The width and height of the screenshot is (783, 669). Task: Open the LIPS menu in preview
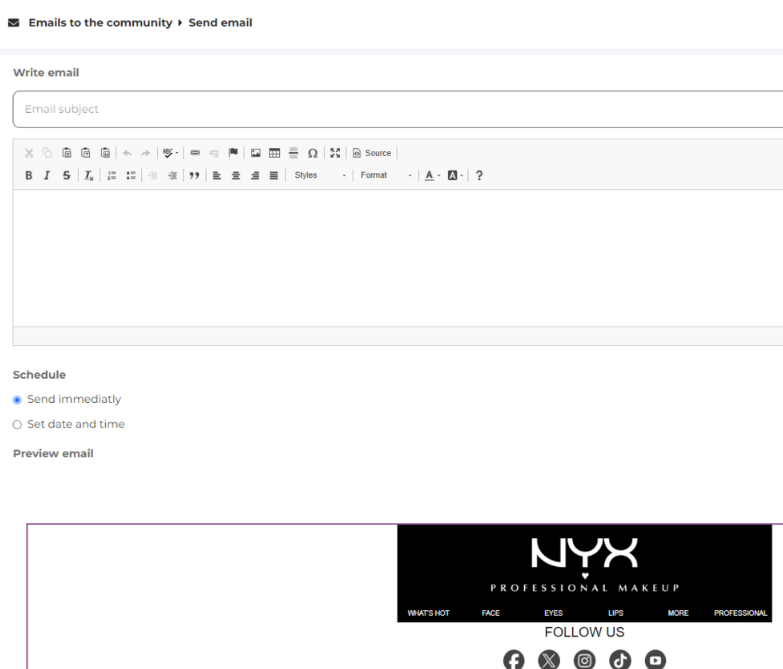pos(615,613)
